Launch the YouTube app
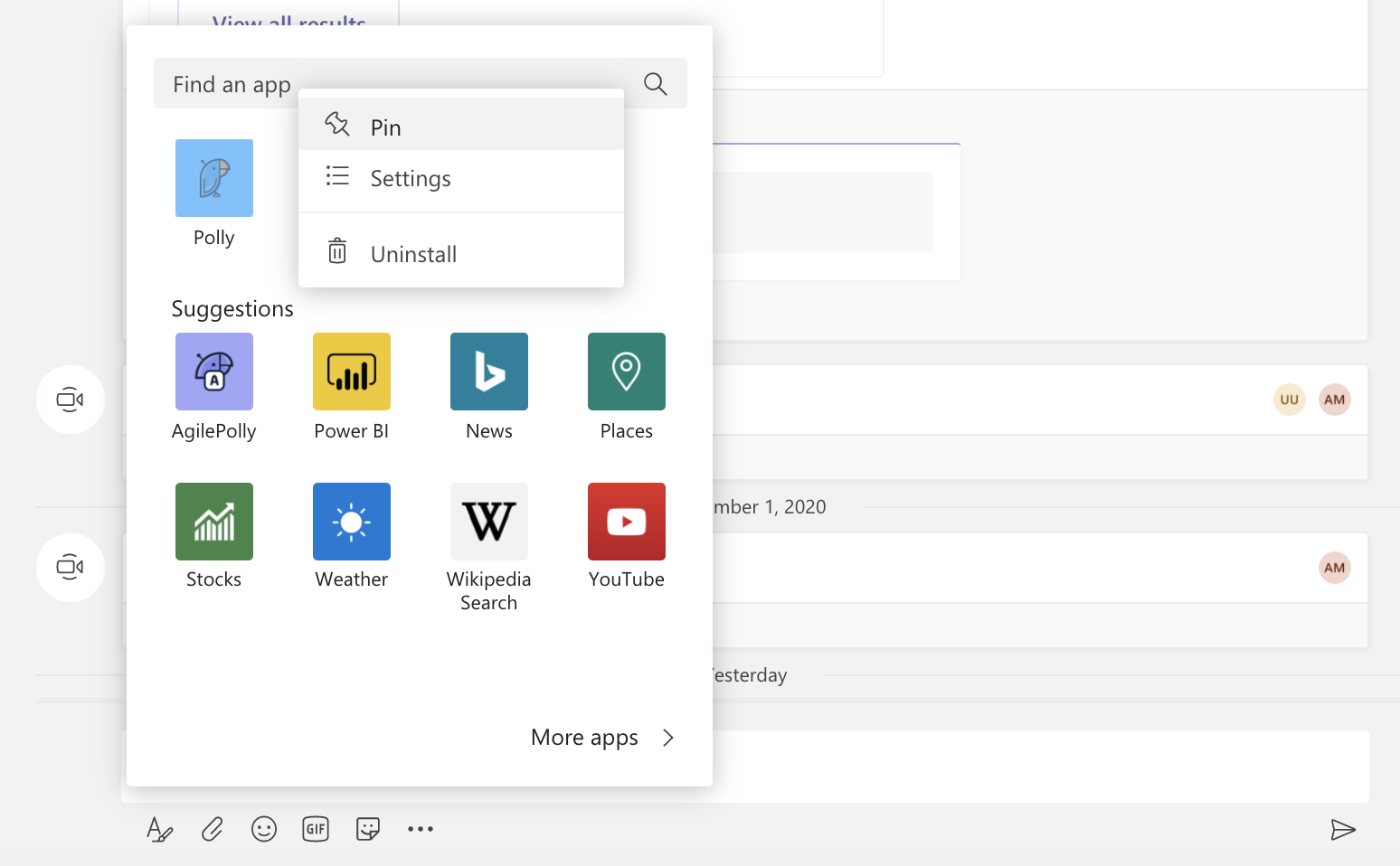The width and height of the screenshot is (1400, 866). tap(626, 522)
